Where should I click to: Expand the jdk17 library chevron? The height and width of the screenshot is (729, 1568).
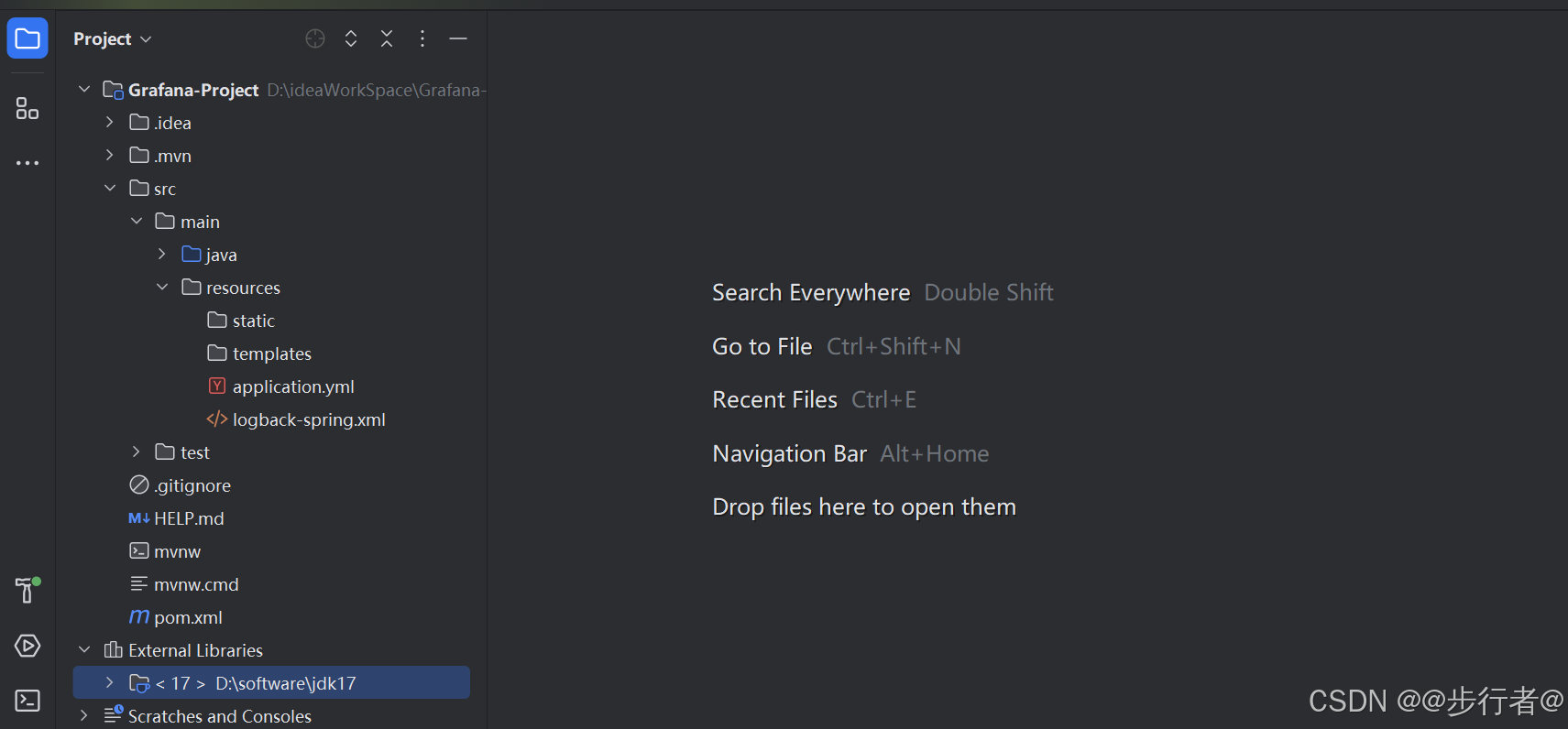[110, 682]
